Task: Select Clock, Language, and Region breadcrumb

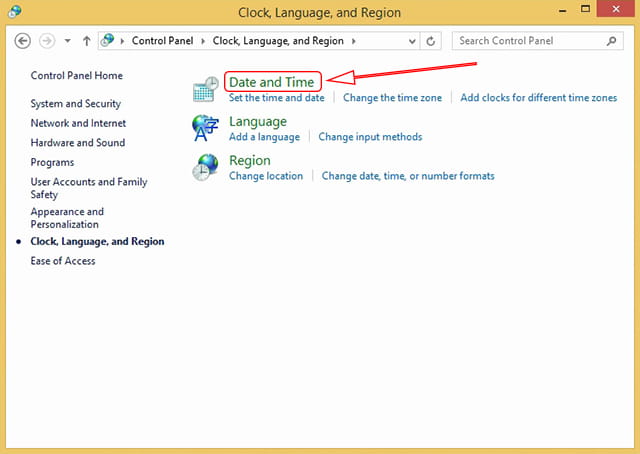Action: coord(278,41)
